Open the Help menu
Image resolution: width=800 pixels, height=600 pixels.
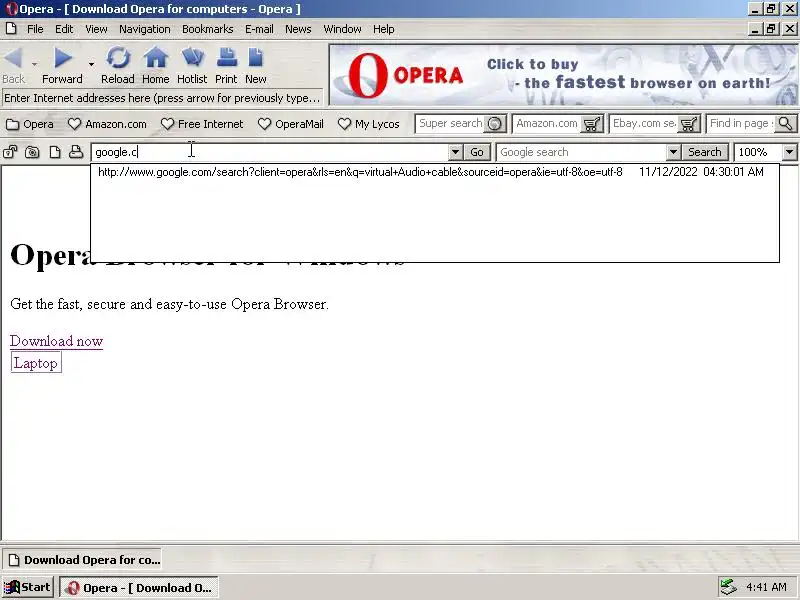pos(384,29)
